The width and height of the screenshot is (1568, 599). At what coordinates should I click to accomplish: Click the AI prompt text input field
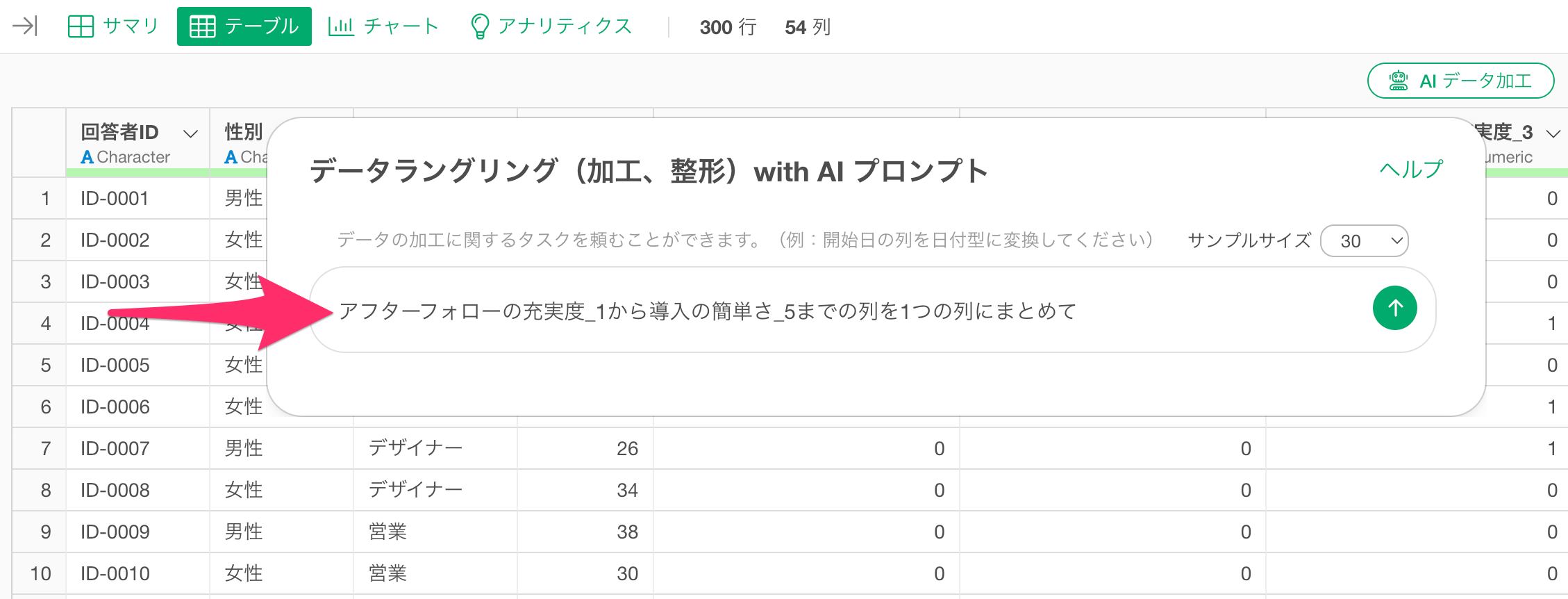coord(833,311)
